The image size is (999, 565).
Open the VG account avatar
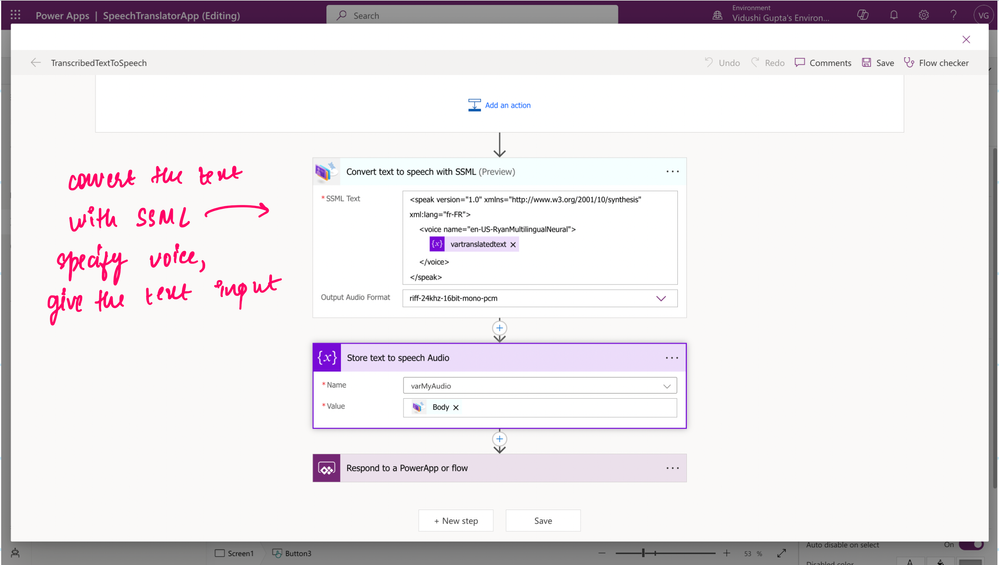click(x=983, y=15)
